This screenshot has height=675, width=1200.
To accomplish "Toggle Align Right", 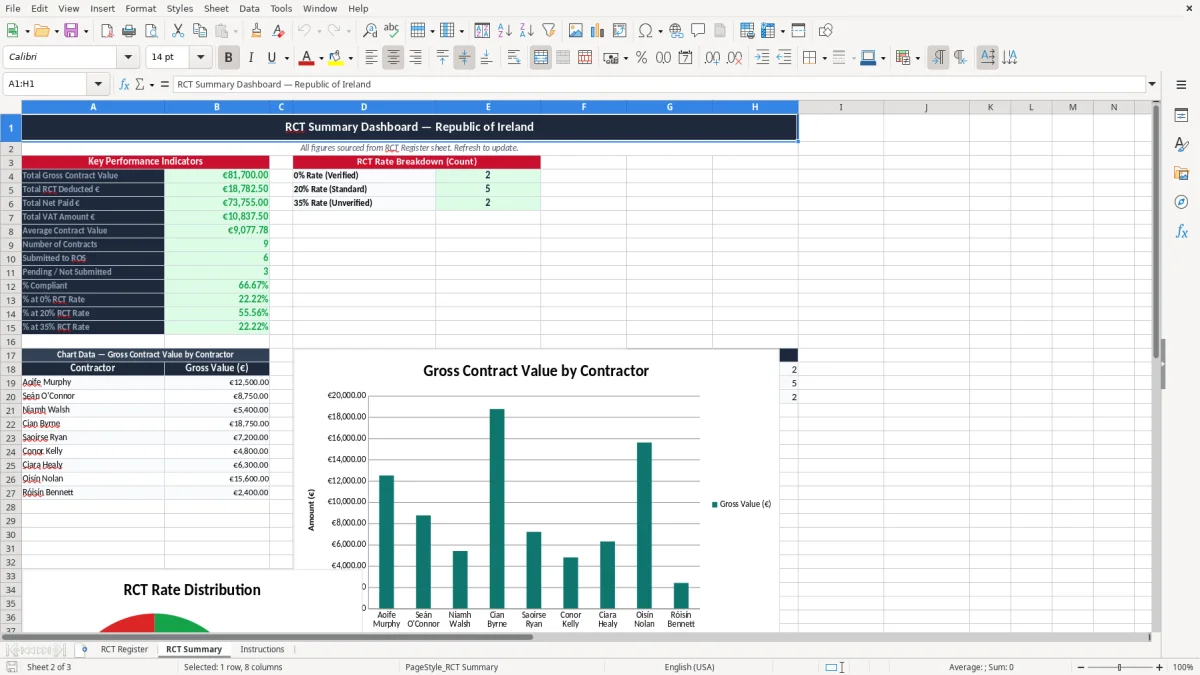I will pos(415,58).
